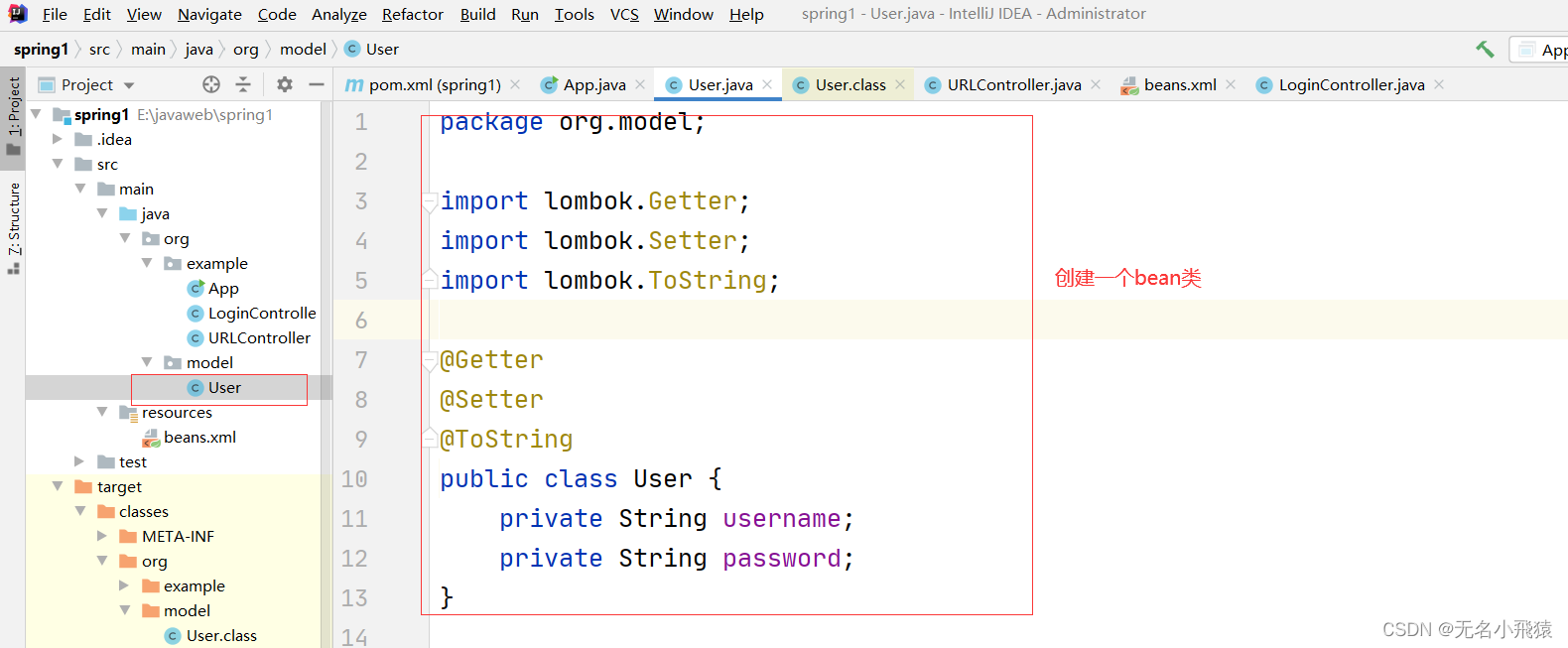Select User.class under target model folder

coord(210,635)
